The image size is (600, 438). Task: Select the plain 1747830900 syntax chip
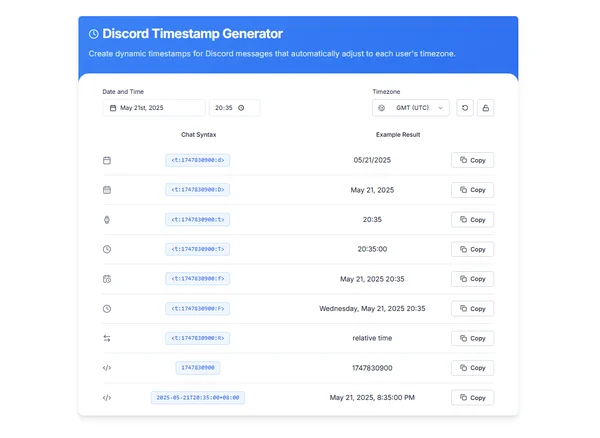coord(198,368)
